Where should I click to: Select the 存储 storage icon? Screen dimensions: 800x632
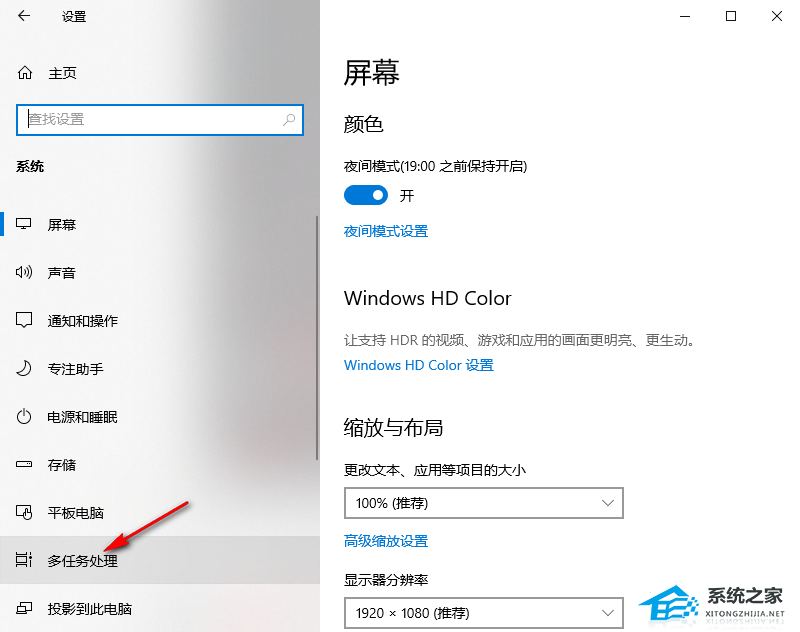tap(24, 464)
